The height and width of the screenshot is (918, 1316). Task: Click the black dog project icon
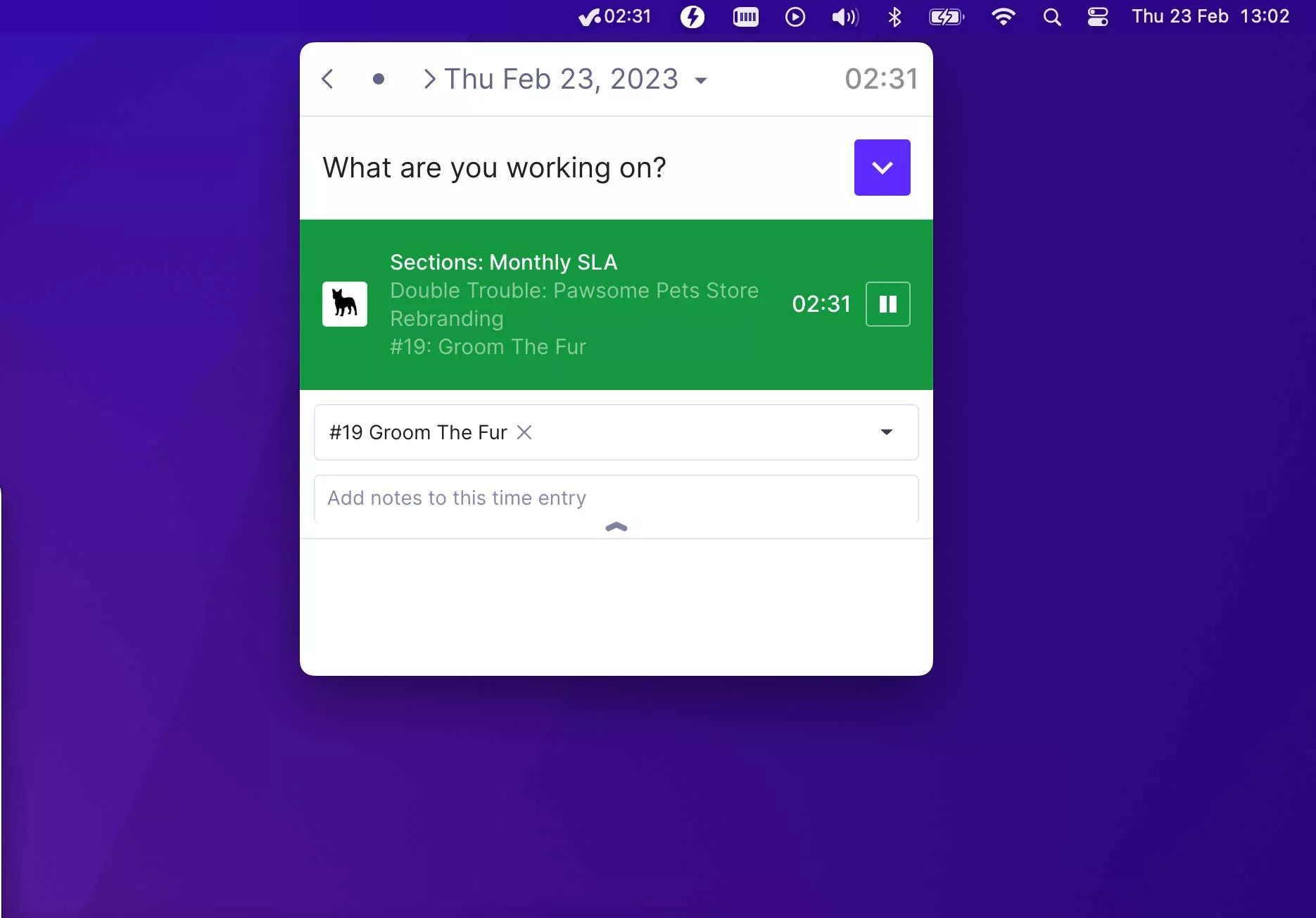(x=345, y=304)
